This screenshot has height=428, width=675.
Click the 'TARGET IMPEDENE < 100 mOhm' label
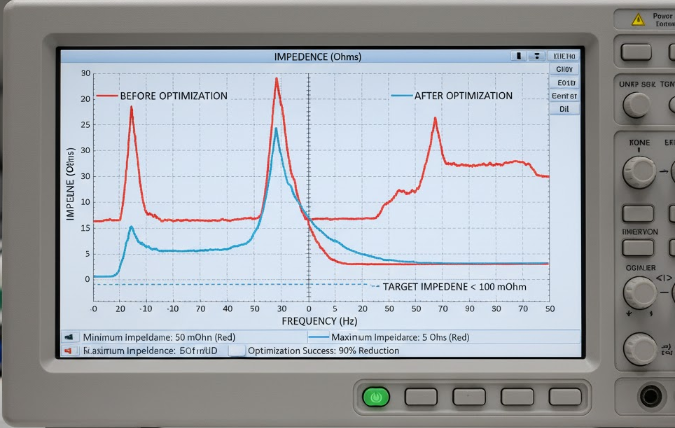point(455,287)
